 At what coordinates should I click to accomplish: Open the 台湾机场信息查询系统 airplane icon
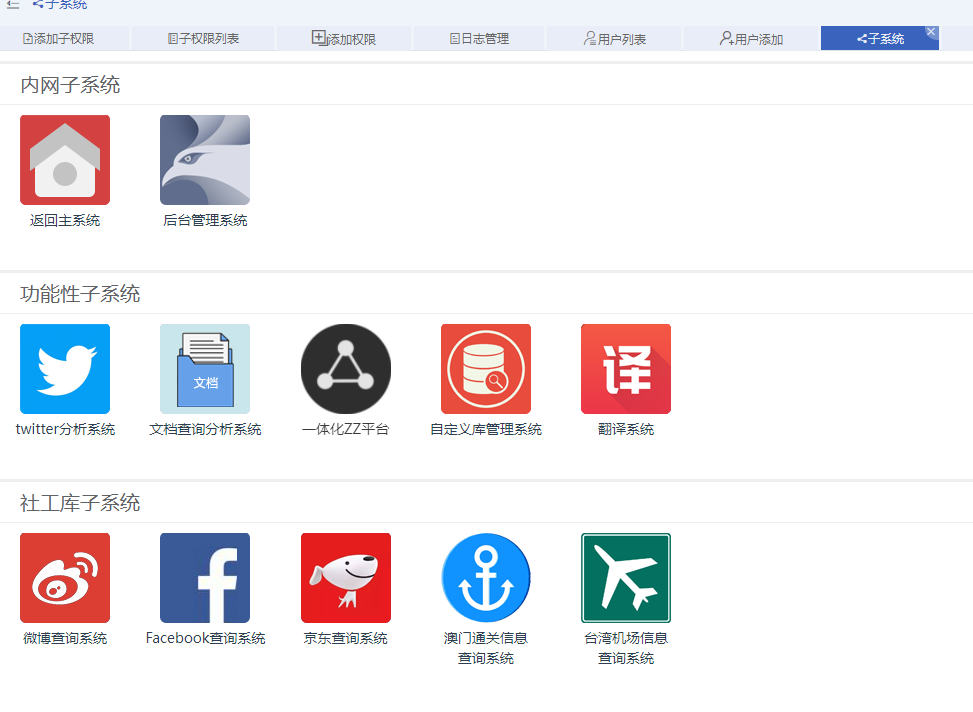point(626,578)
